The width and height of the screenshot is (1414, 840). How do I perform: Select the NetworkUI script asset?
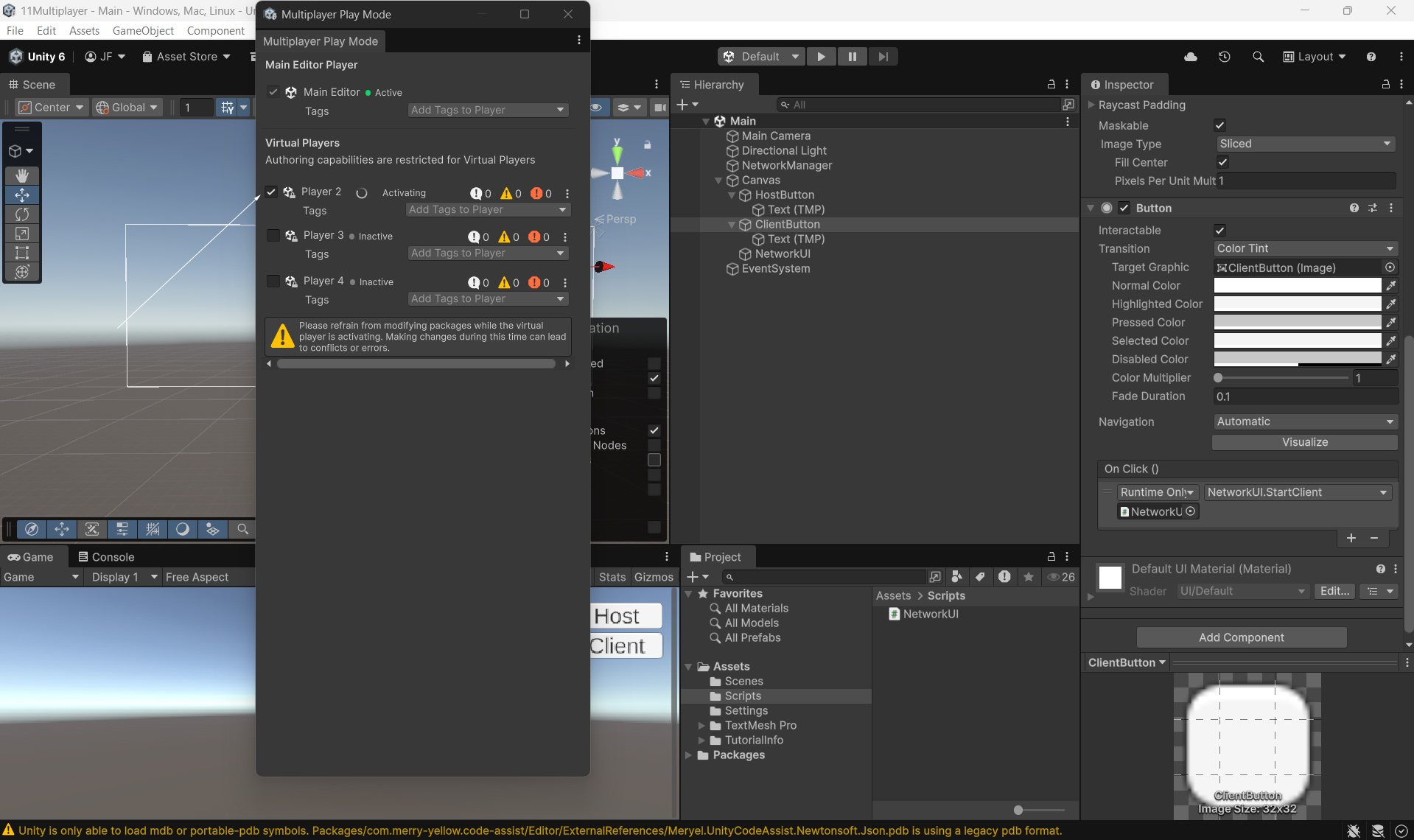930,614
